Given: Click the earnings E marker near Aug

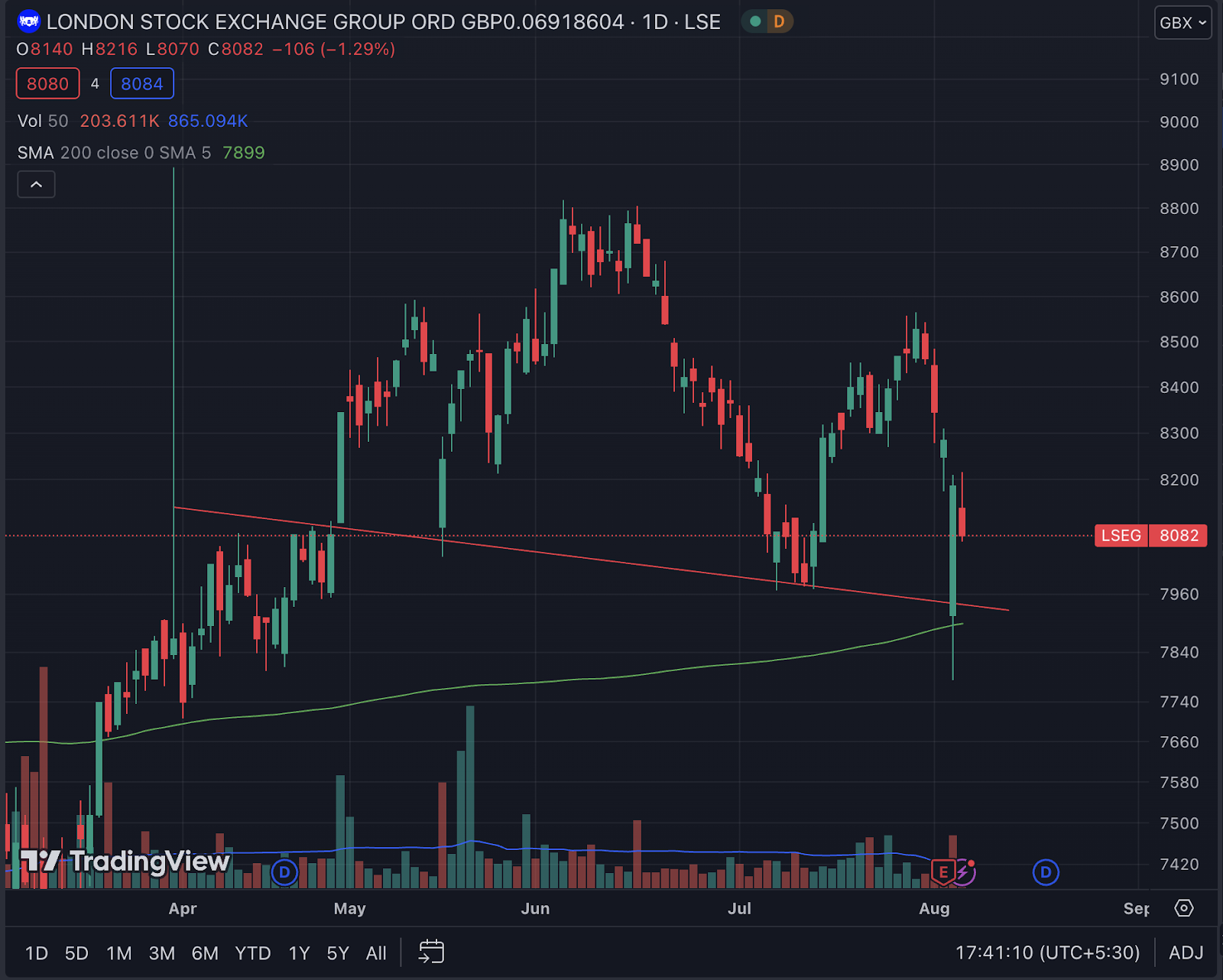Looking at the screenshot, I should [943, 871].
